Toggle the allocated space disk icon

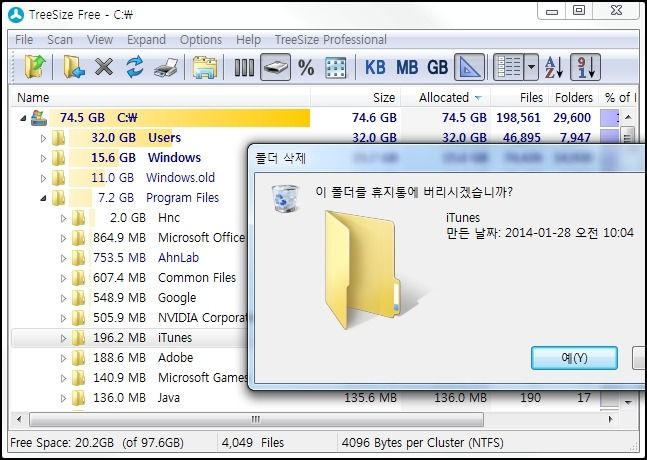click(x=275, y=67)
